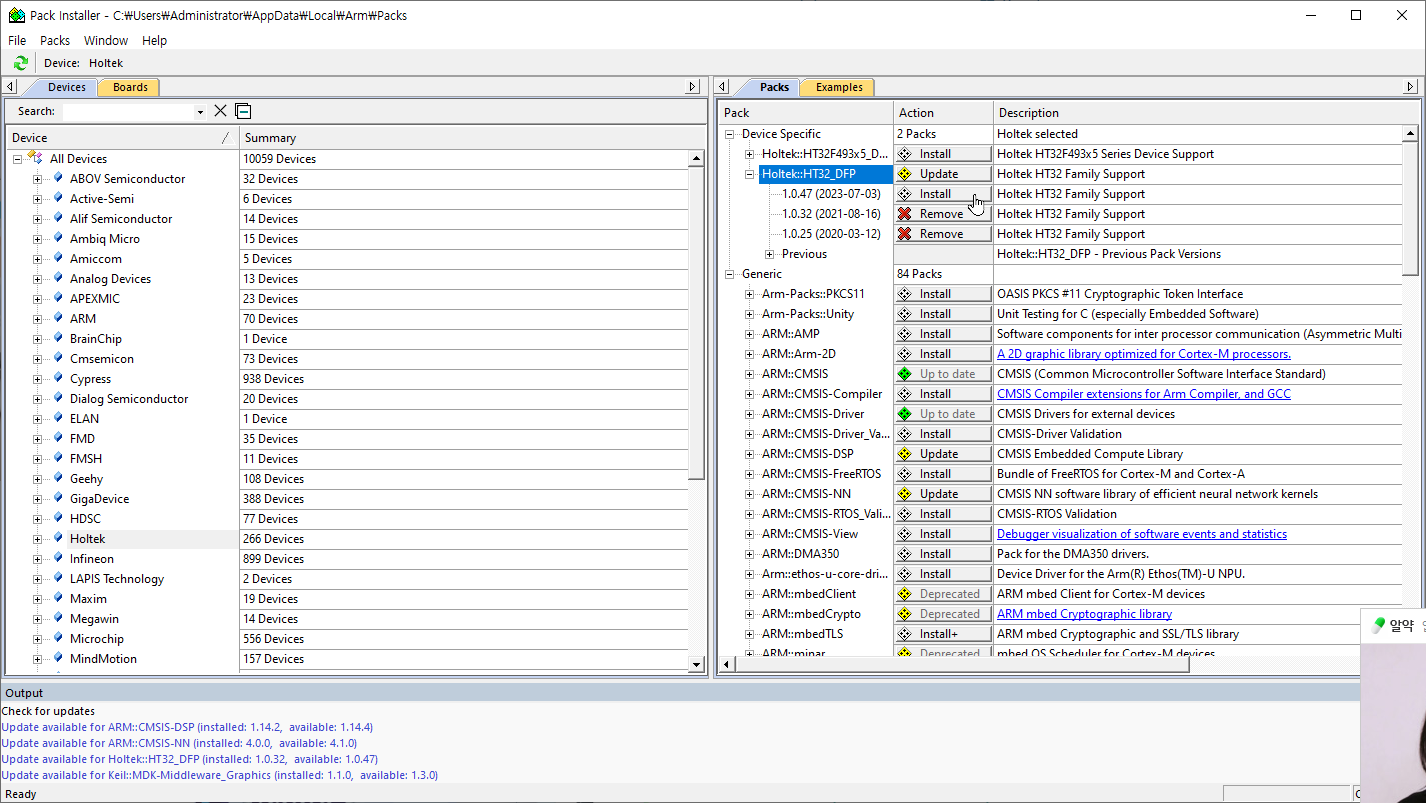Open the Window menu
Image resolution: width=1426 pixels, height=803 pixels.
tap(106, 41)
